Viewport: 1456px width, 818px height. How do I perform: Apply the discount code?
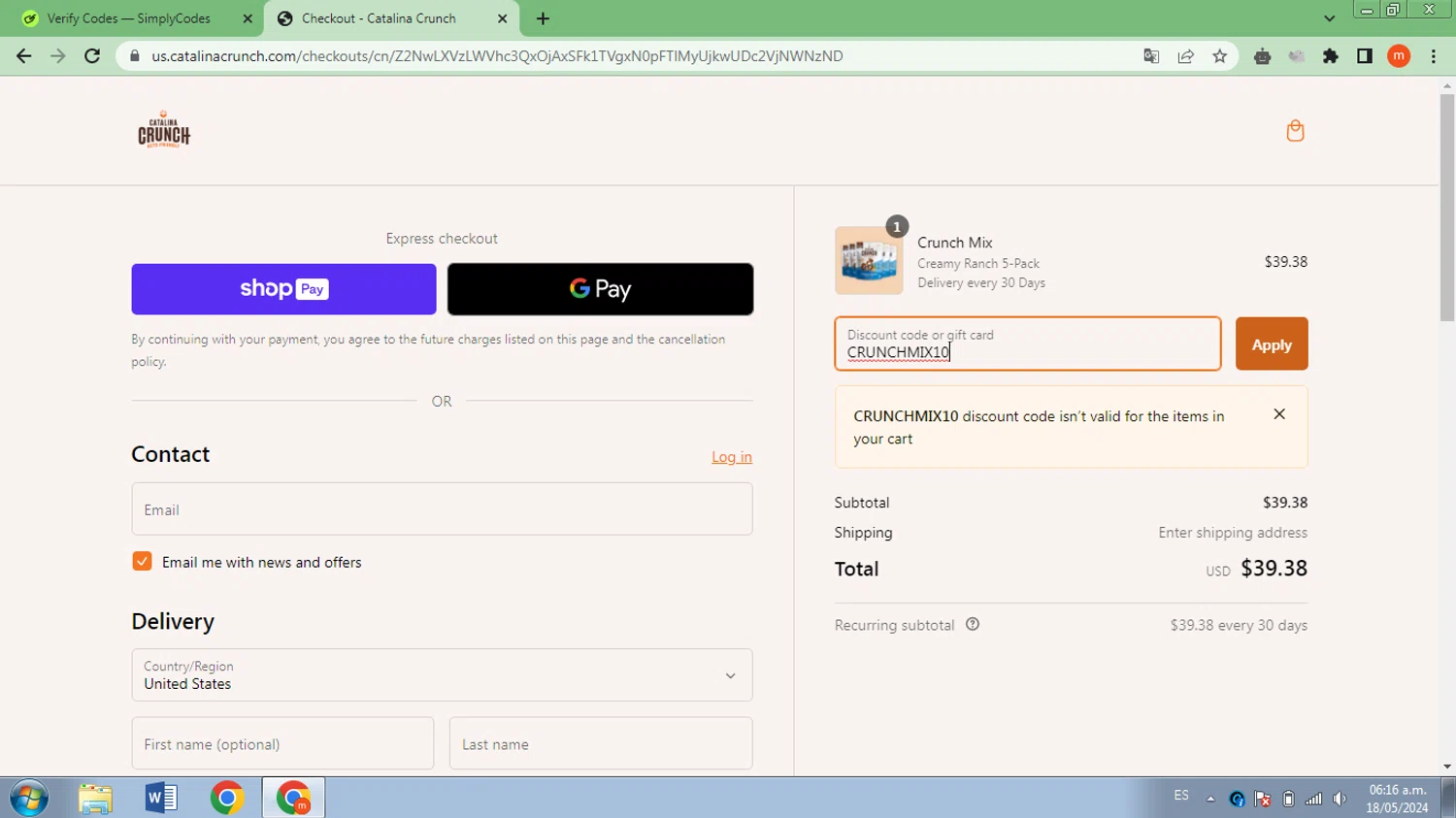tap(1272, 344)
